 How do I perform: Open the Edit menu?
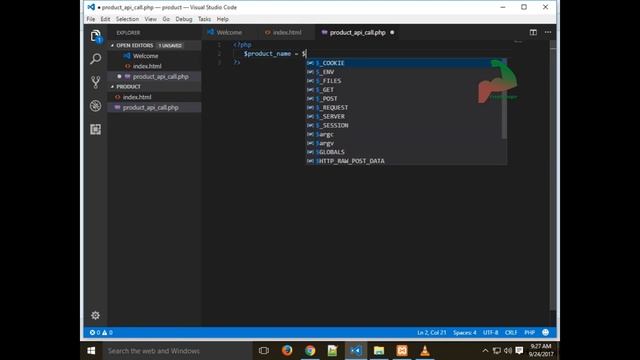point(105,19)
